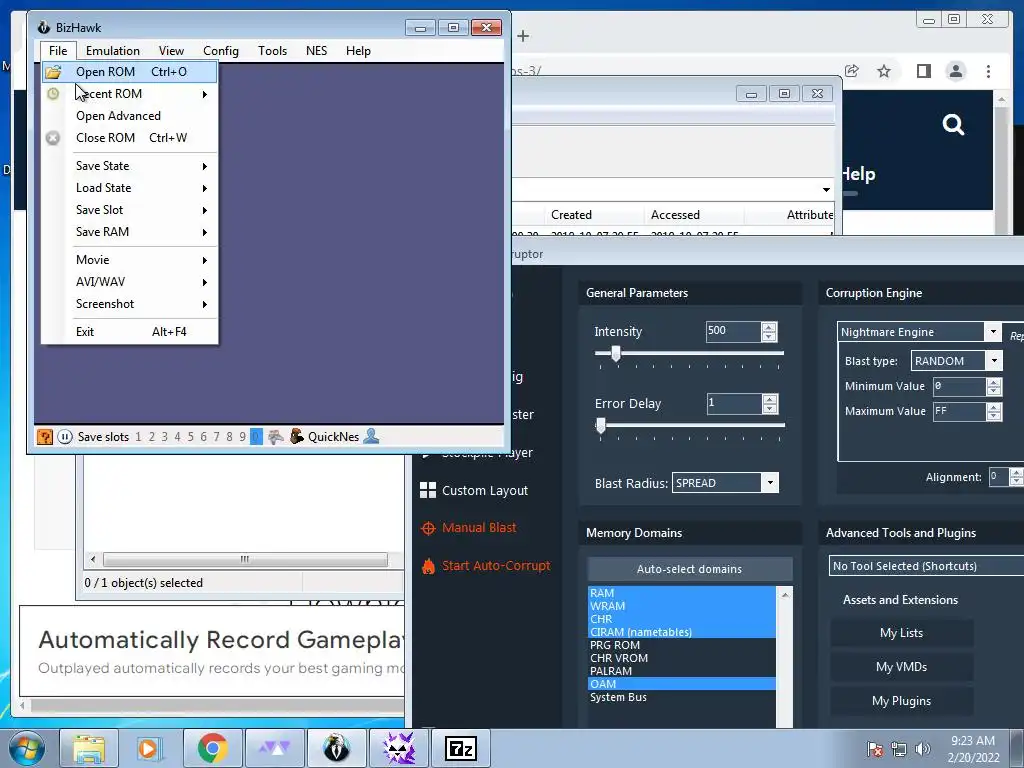Select highlighted save slot 0

click(256, 437)
